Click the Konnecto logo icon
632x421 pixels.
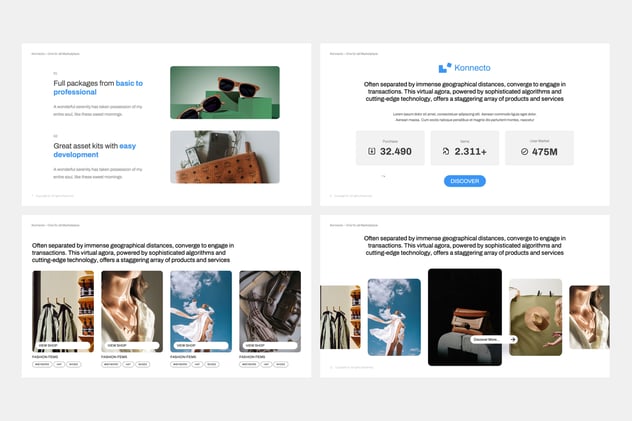pos(445,67)
